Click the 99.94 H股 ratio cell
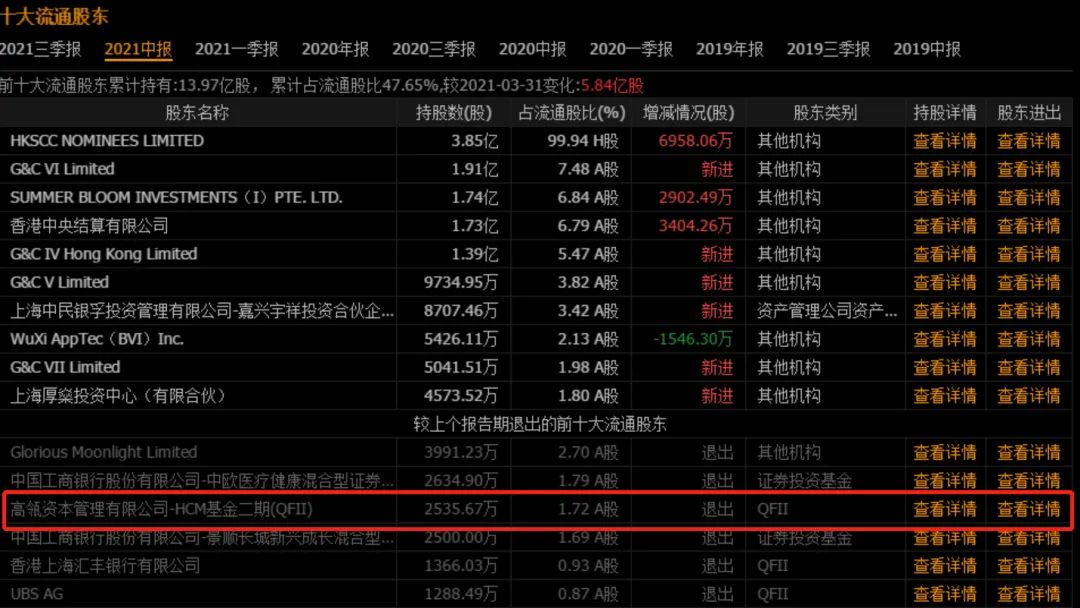1080x608 pixels. pos(583,141)
